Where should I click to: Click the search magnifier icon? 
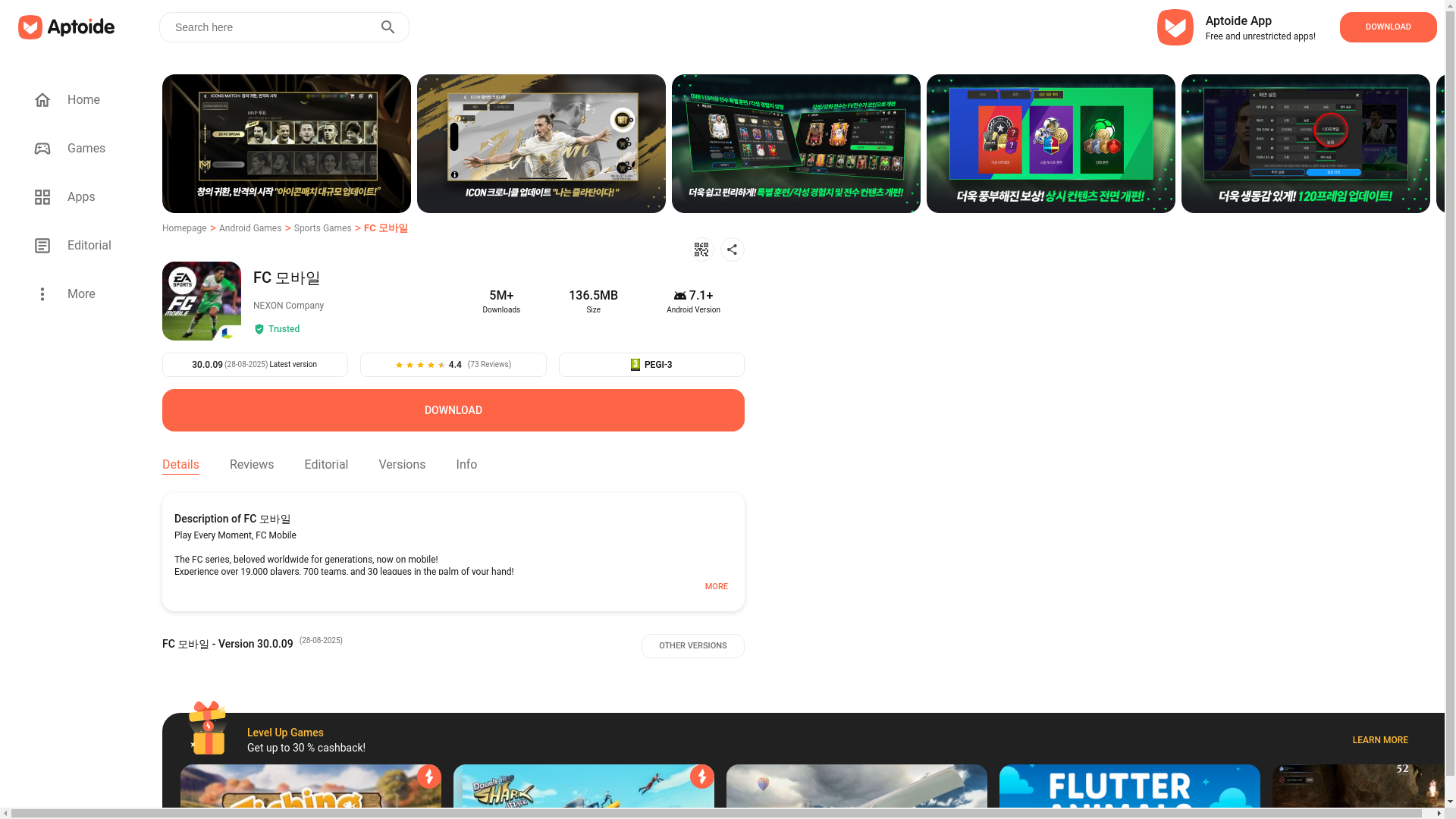(x=388, y=27)
